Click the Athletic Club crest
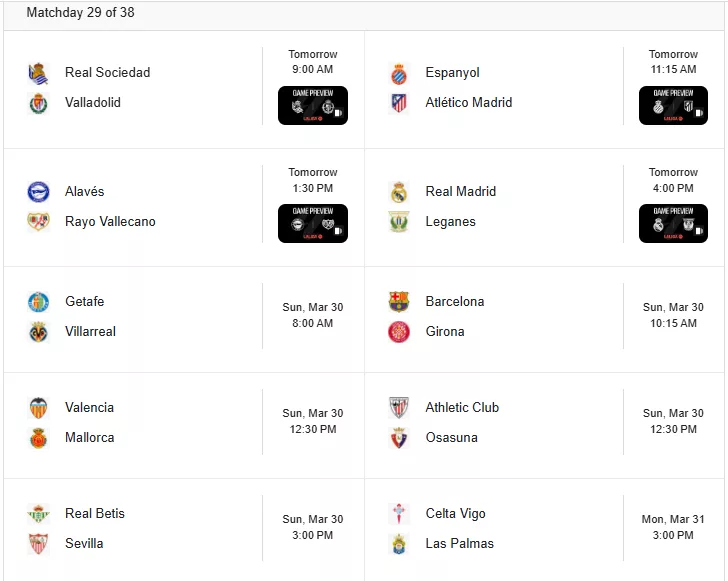Image resolution: width=728 pixels, height=581 pixels. (x=399, y=407)
